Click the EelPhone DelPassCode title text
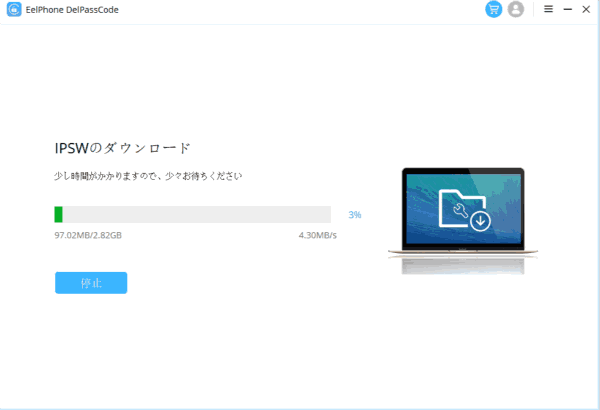 tap(72, 10)
